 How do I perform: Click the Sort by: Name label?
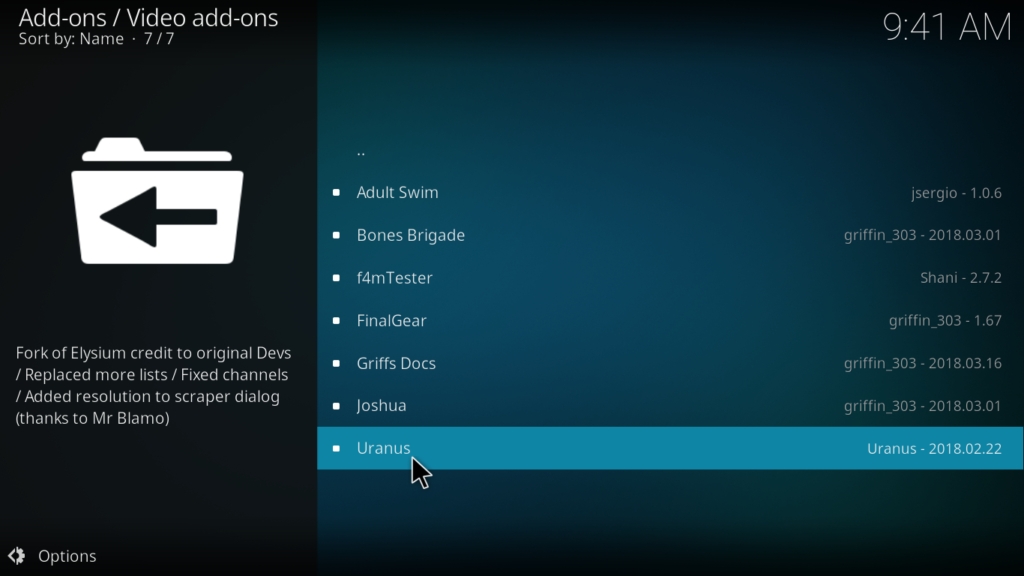coord(71,39)
